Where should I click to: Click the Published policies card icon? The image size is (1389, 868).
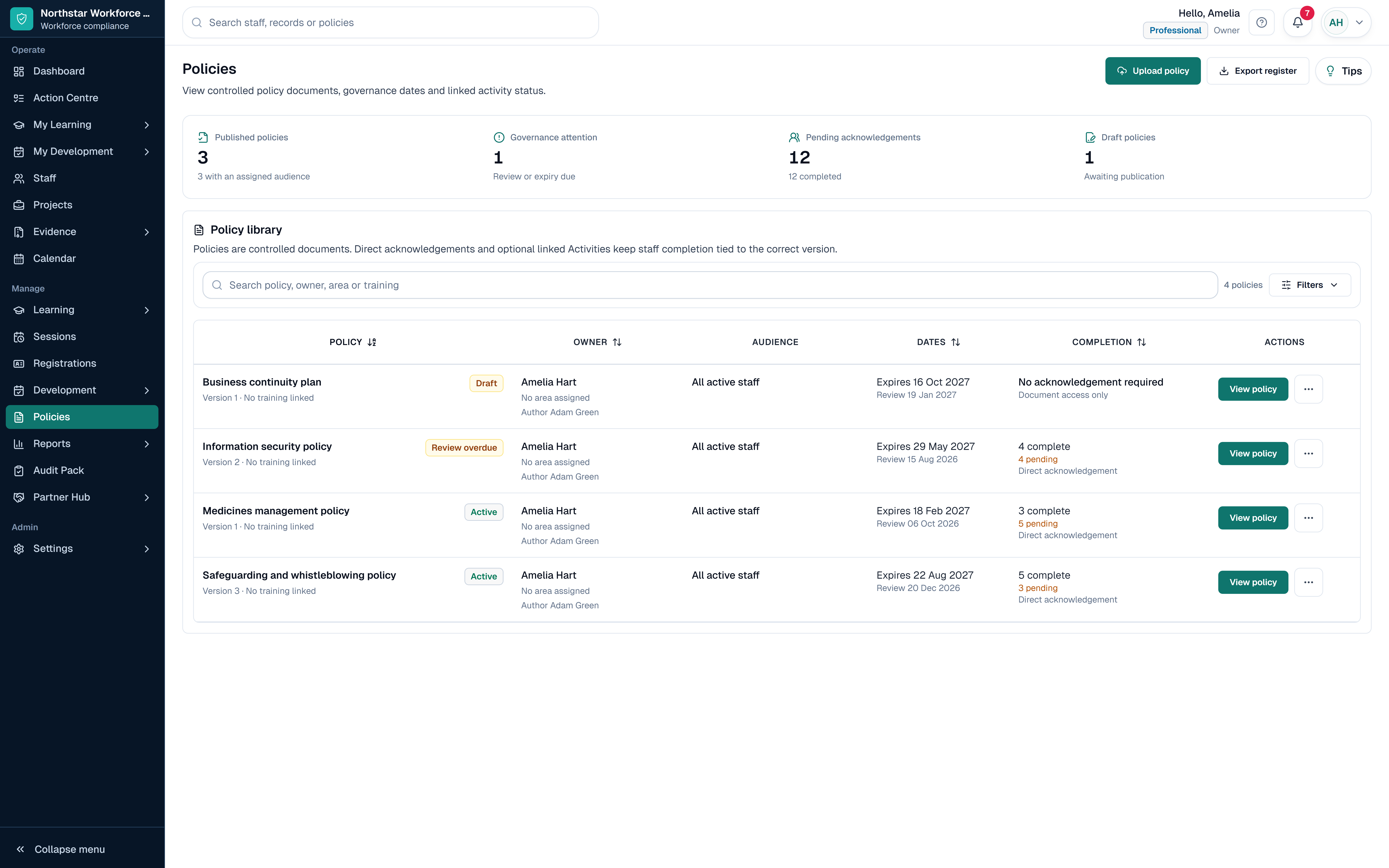(x=203, y=137)
